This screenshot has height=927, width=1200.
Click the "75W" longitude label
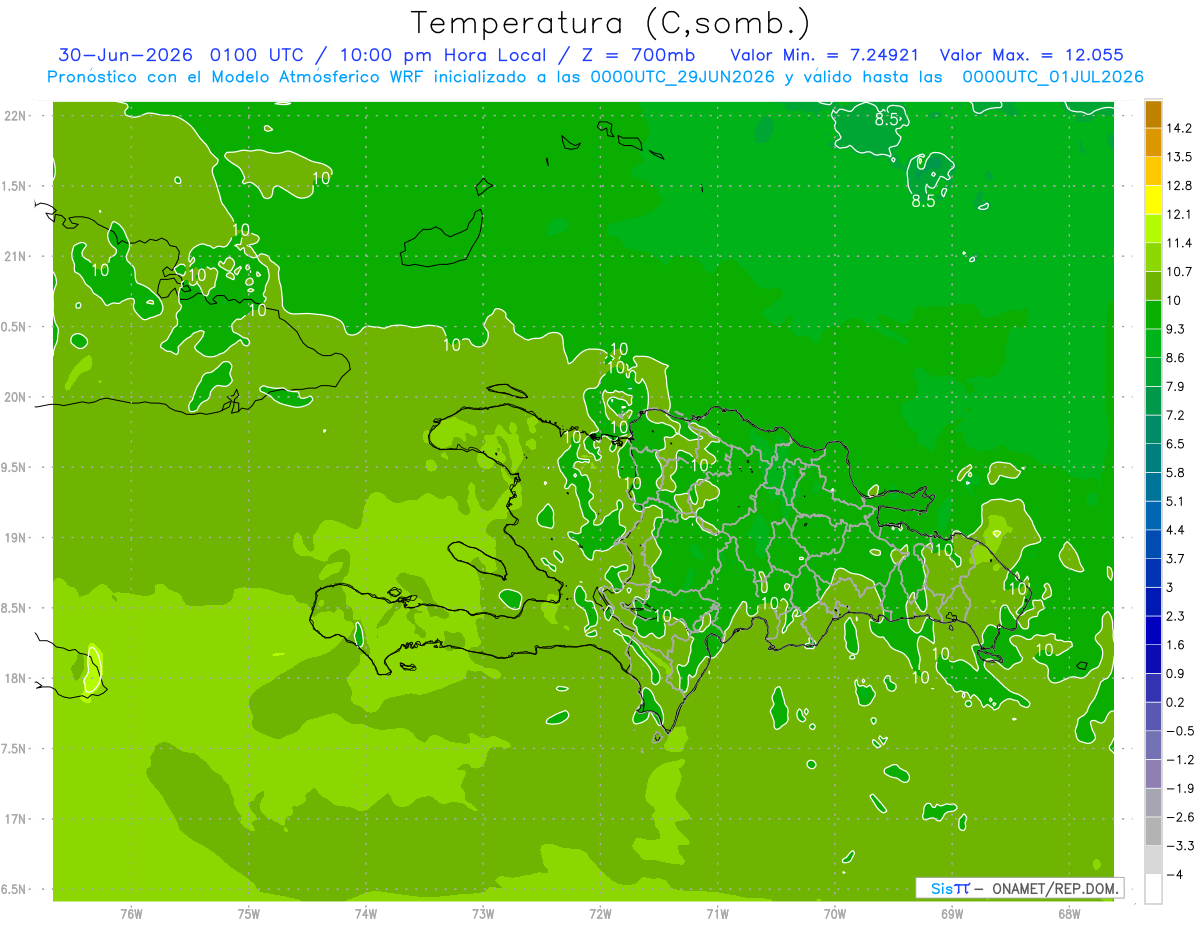point(249,914)
